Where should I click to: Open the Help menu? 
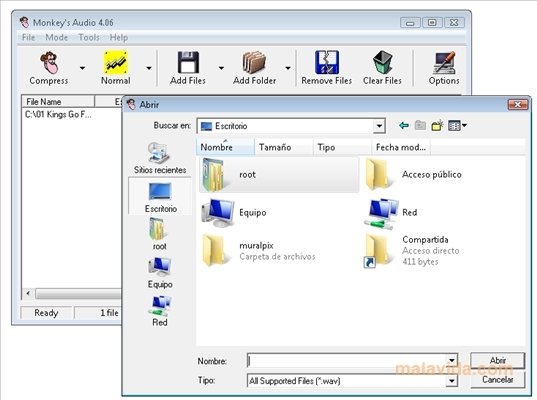pyautogui.click(x=118, y=37)
